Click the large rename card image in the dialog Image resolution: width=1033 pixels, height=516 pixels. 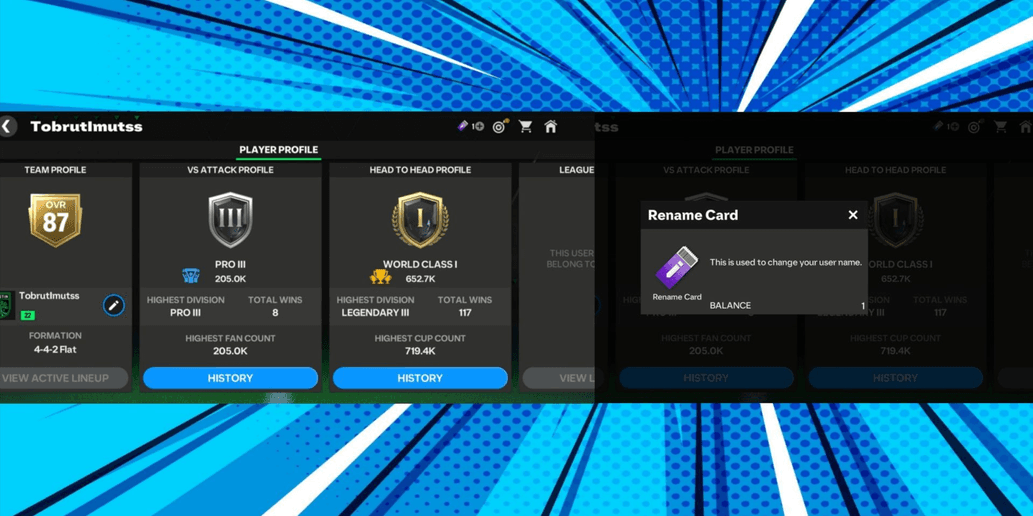coord(677,267)
